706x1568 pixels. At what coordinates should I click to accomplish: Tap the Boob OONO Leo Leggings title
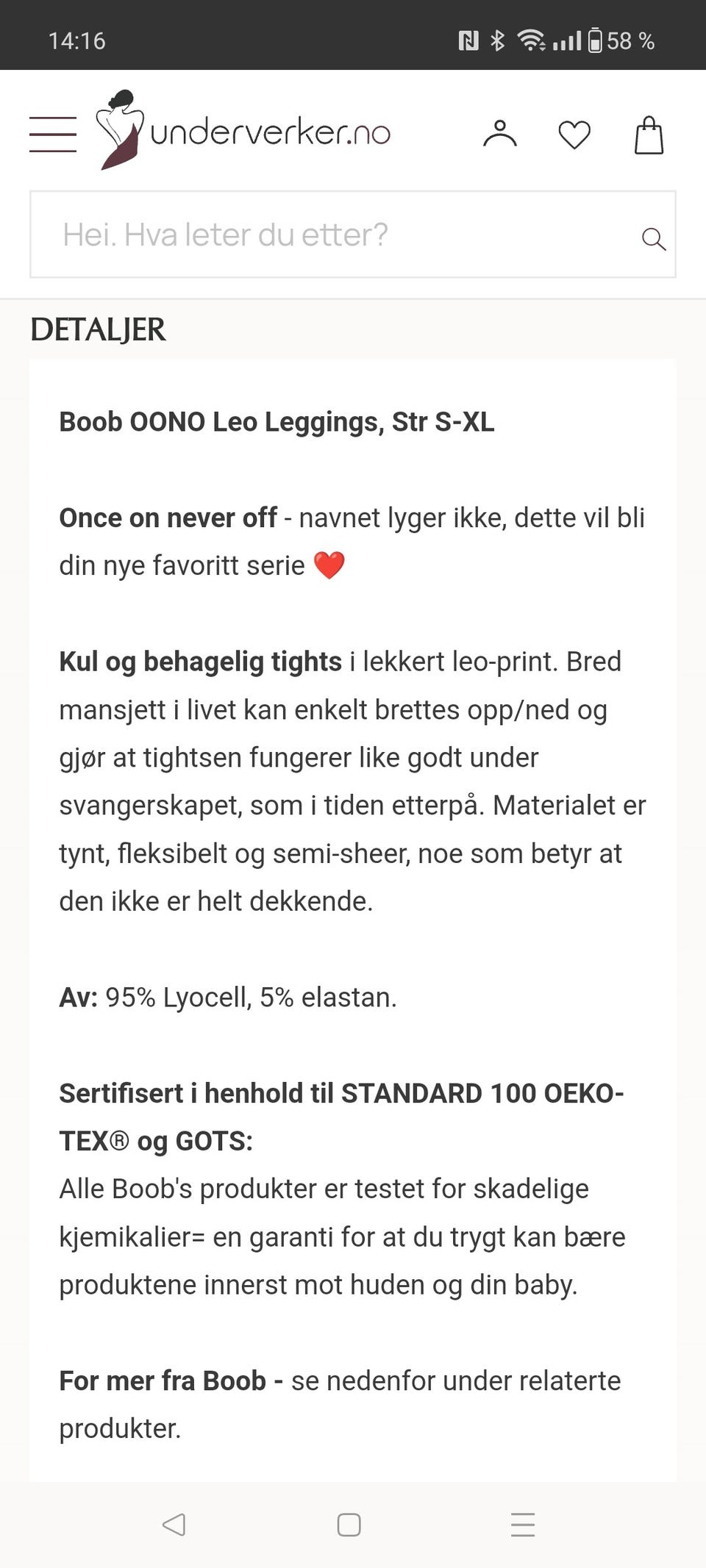[x=277, y=422]
